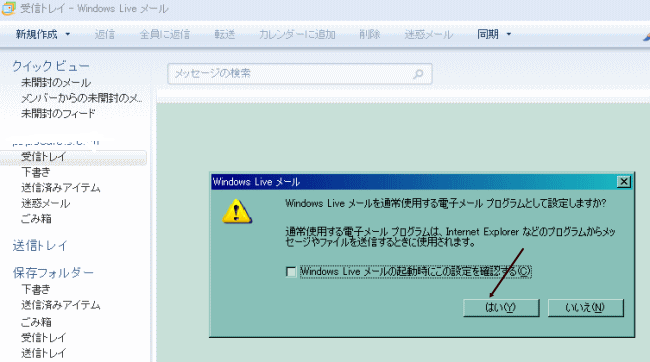The width and height of the screenshot is (650, 362).
Task: Click the 迷惑メール toolbar item
Action: tap(428, 34)
